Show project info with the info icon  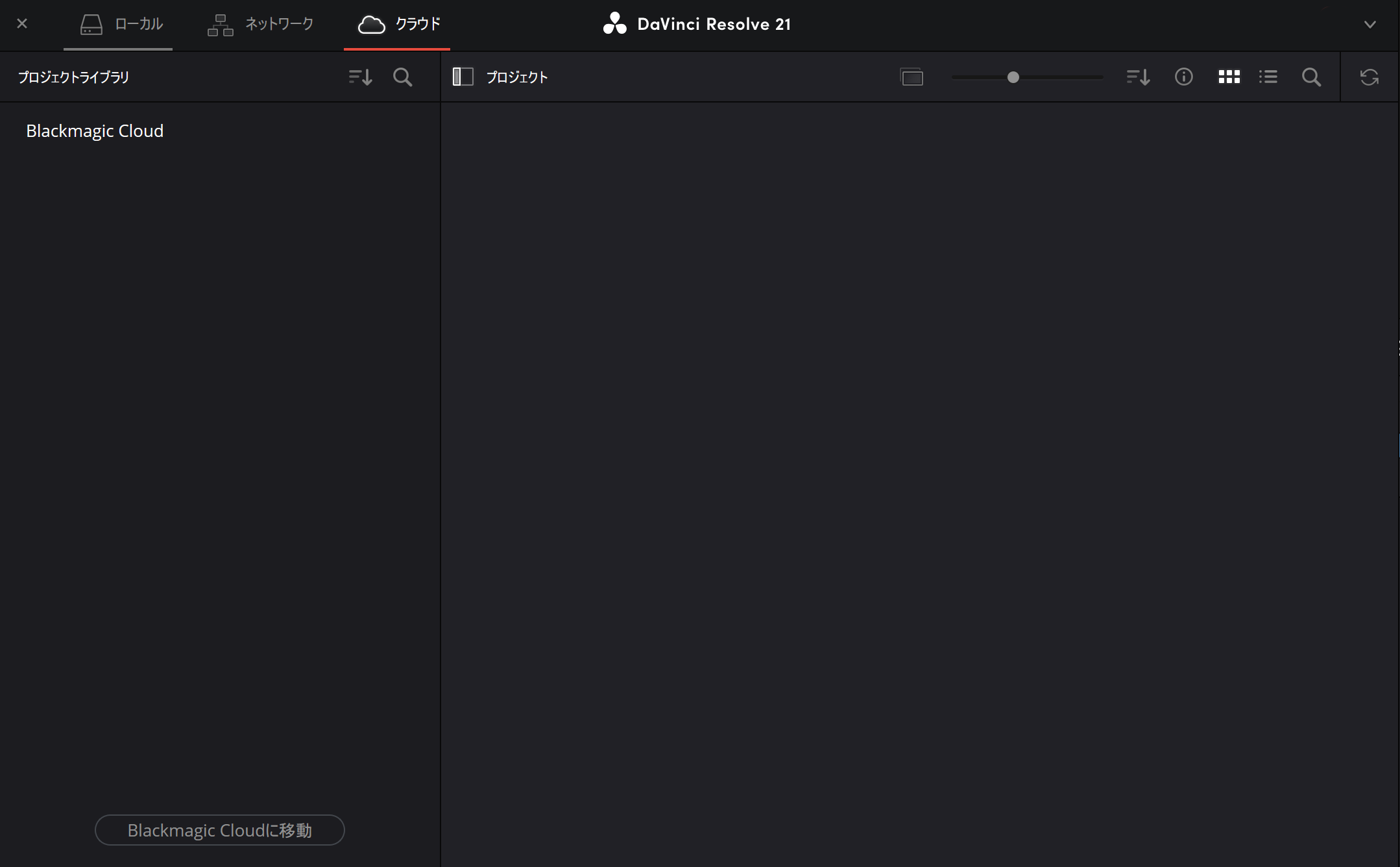click(1183, 77)
